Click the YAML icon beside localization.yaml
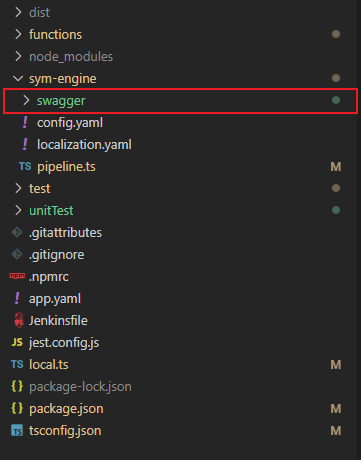Screen dimensions: 361x460 (x=25, y=144)
